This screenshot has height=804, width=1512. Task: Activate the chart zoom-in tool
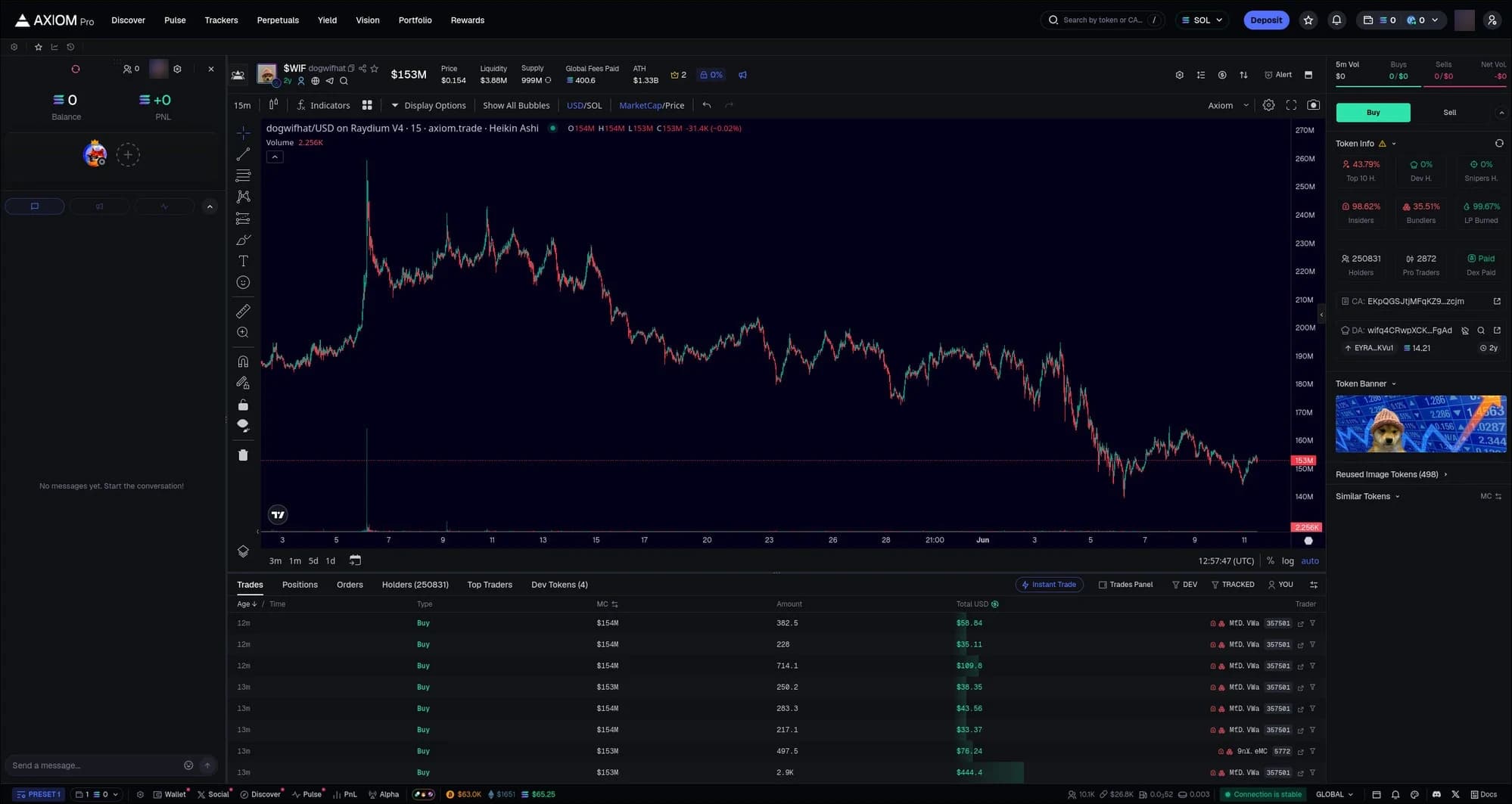point(243,332)
